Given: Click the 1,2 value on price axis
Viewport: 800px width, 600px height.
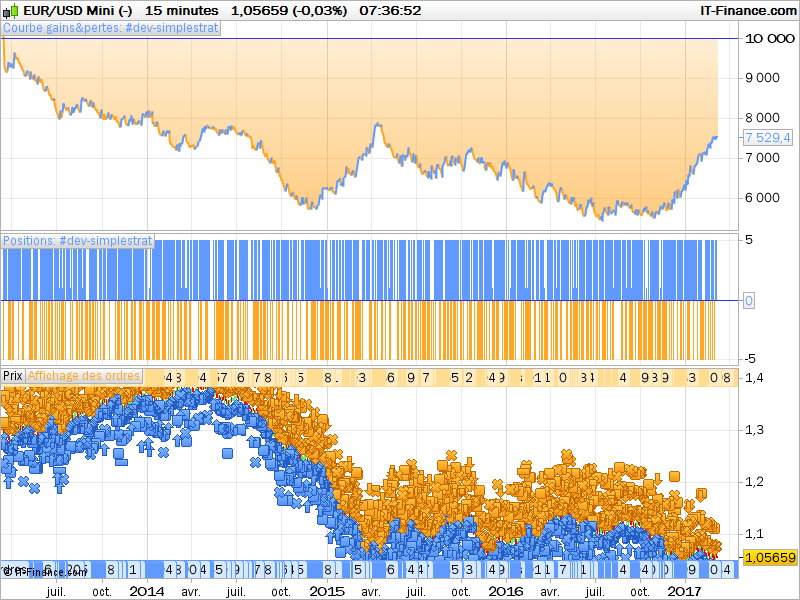Looking at the screenshot, I should click(x=754, y=482).
